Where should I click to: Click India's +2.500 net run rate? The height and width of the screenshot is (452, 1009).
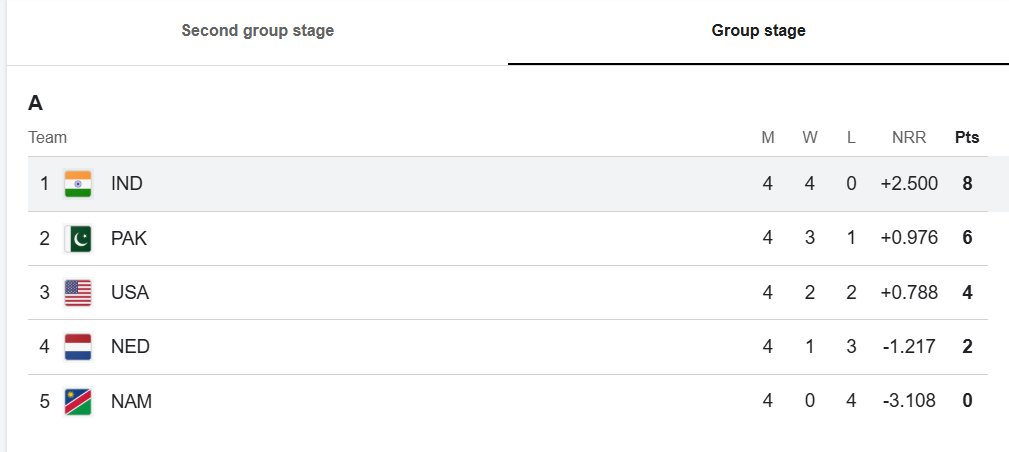coord(909,184)
